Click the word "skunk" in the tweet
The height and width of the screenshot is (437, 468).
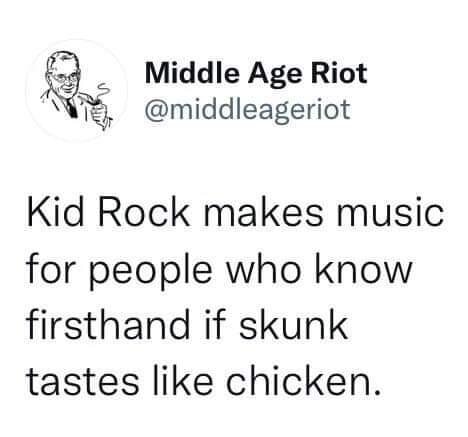[x=293, y=325]
